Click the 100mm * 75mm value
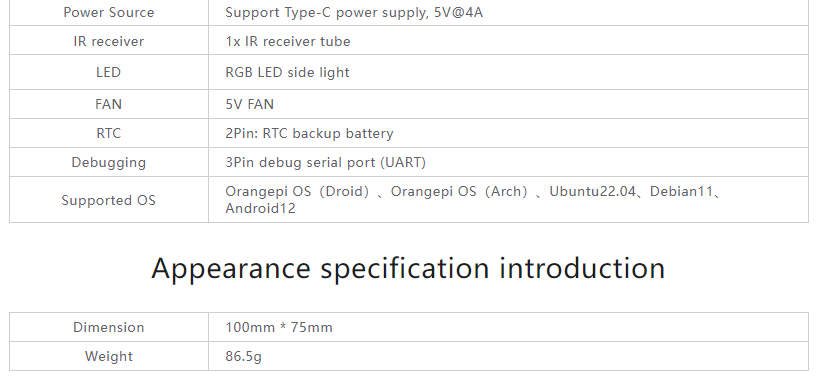 (x=279, y=327)
